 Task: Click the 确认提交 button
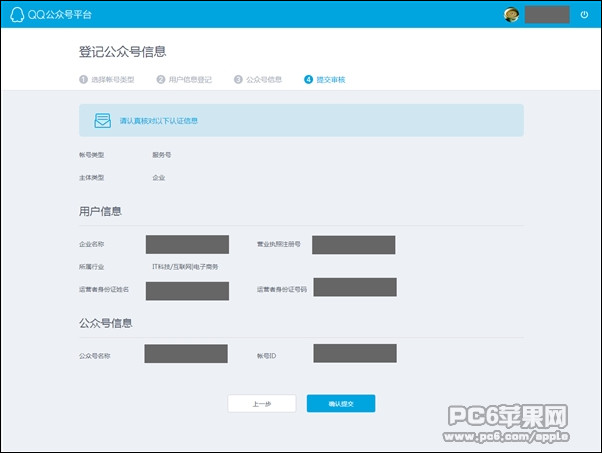tap(340, 404)
